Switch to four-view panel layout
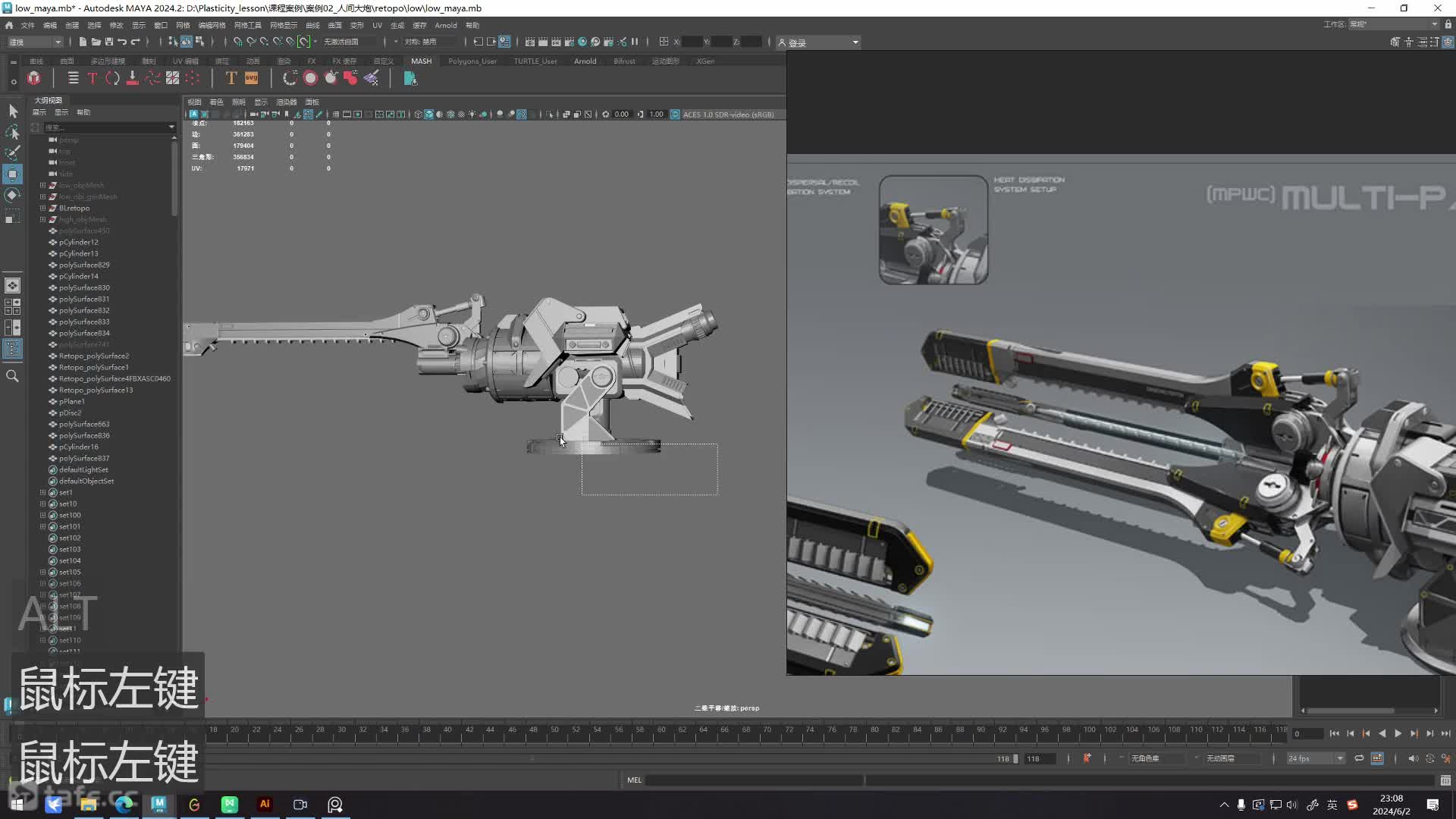1456x819 pixels. 13,306
